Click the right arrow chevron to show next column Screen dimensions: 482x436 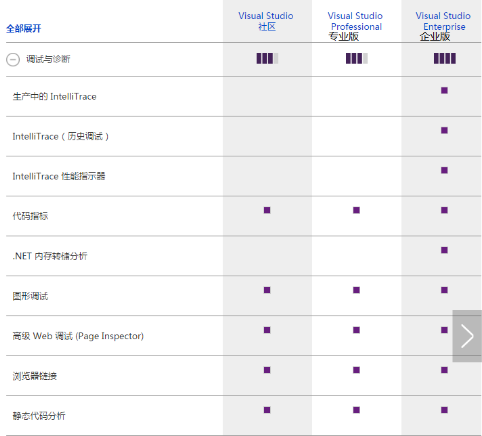[x=467, y=336]
